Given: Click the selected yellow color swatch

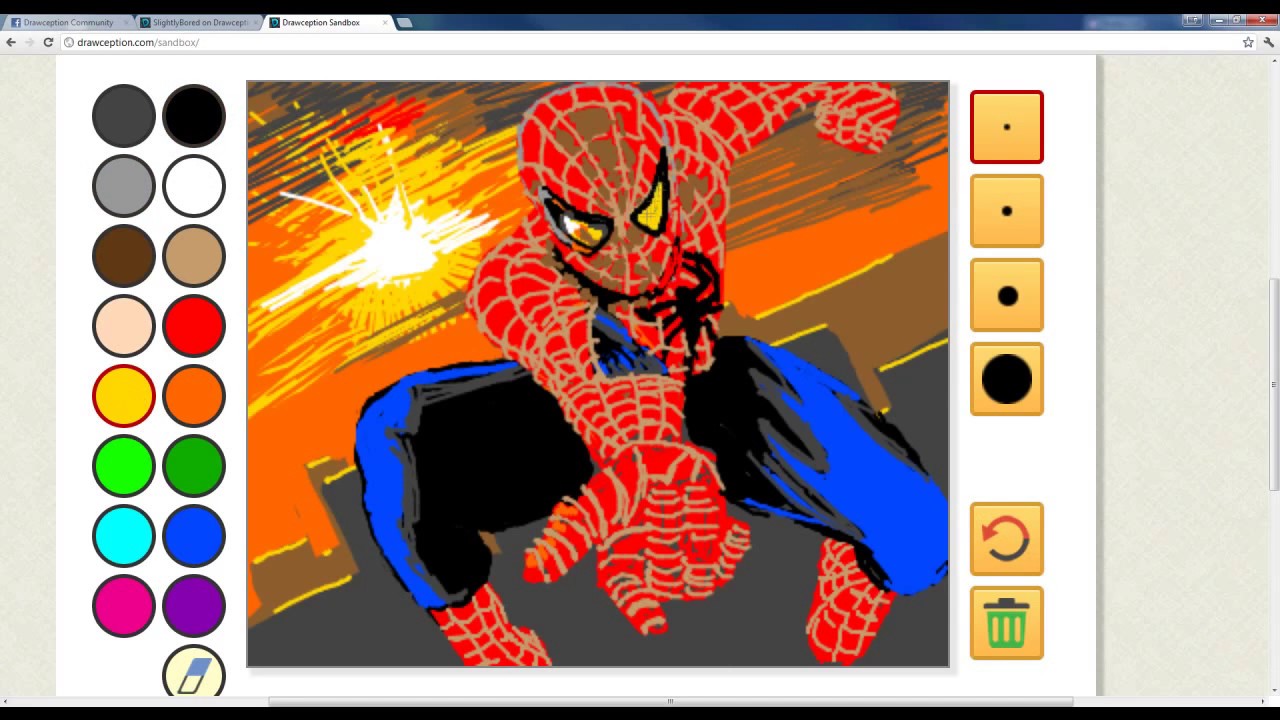Looking at the screenshot, I should [124, 396].
